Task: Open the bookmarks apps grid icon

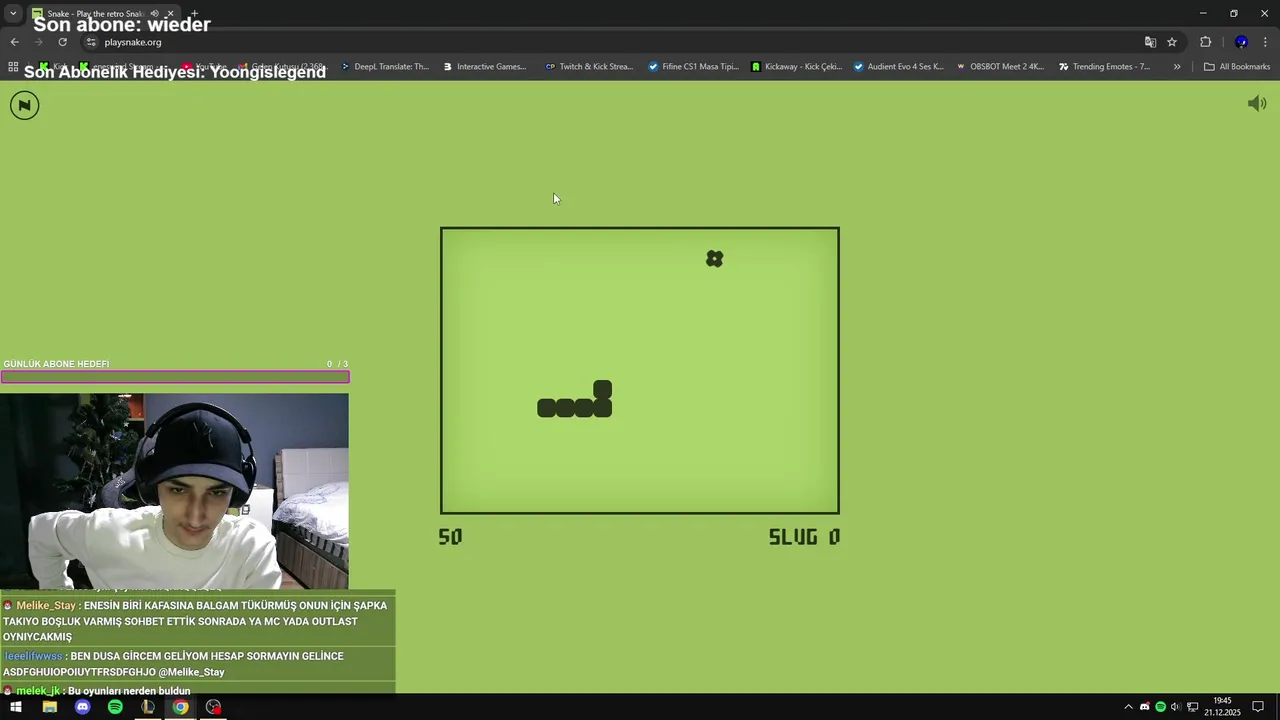Action: (x=13, y=67)
